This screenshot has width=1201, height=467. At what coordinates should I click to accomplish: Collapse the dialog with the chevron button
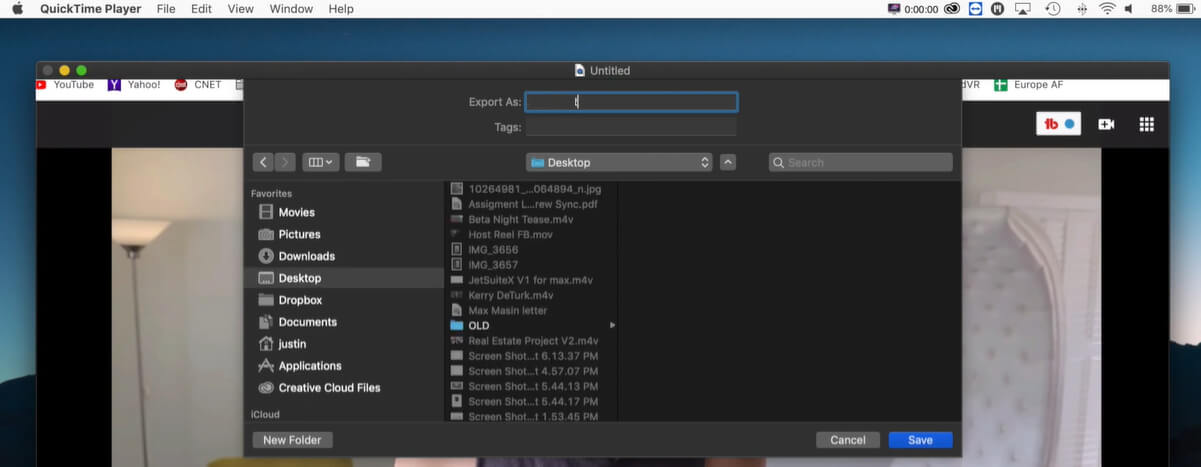728,162
